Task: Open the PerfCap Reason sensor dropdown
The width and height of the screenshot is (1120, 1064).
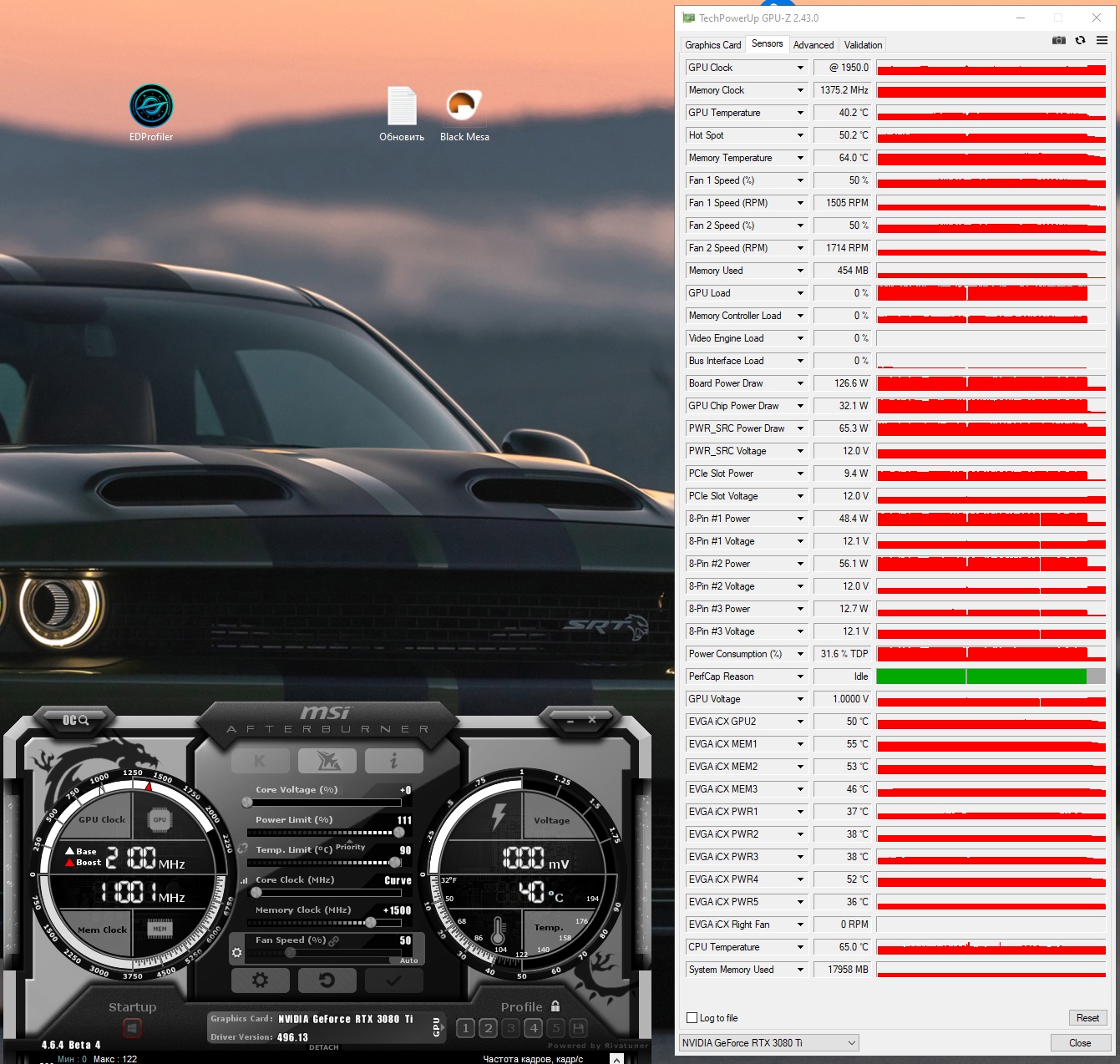Action: (800, 676)
